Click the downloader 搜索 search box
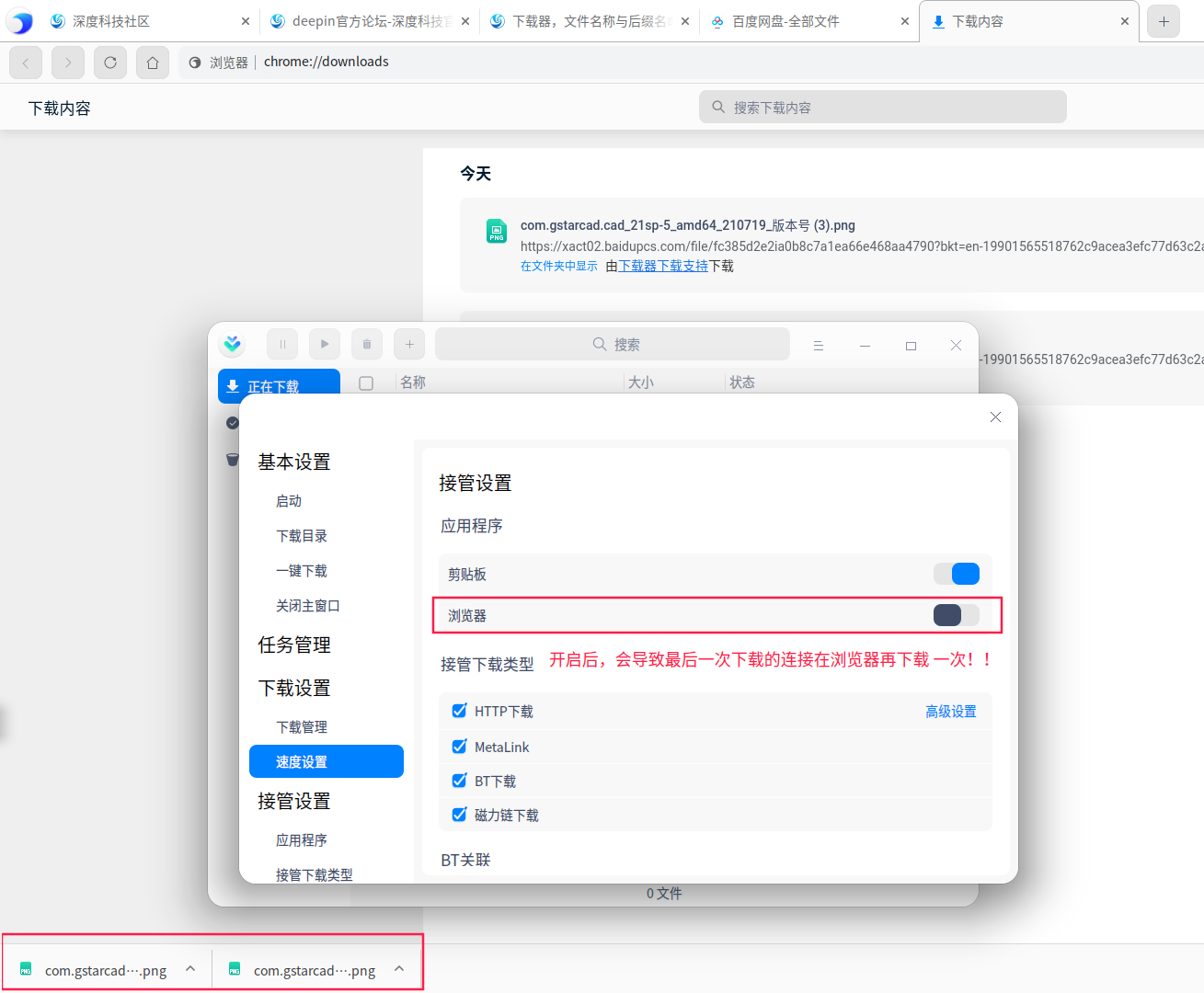The image size is (1204, 993). click(613, 344)
